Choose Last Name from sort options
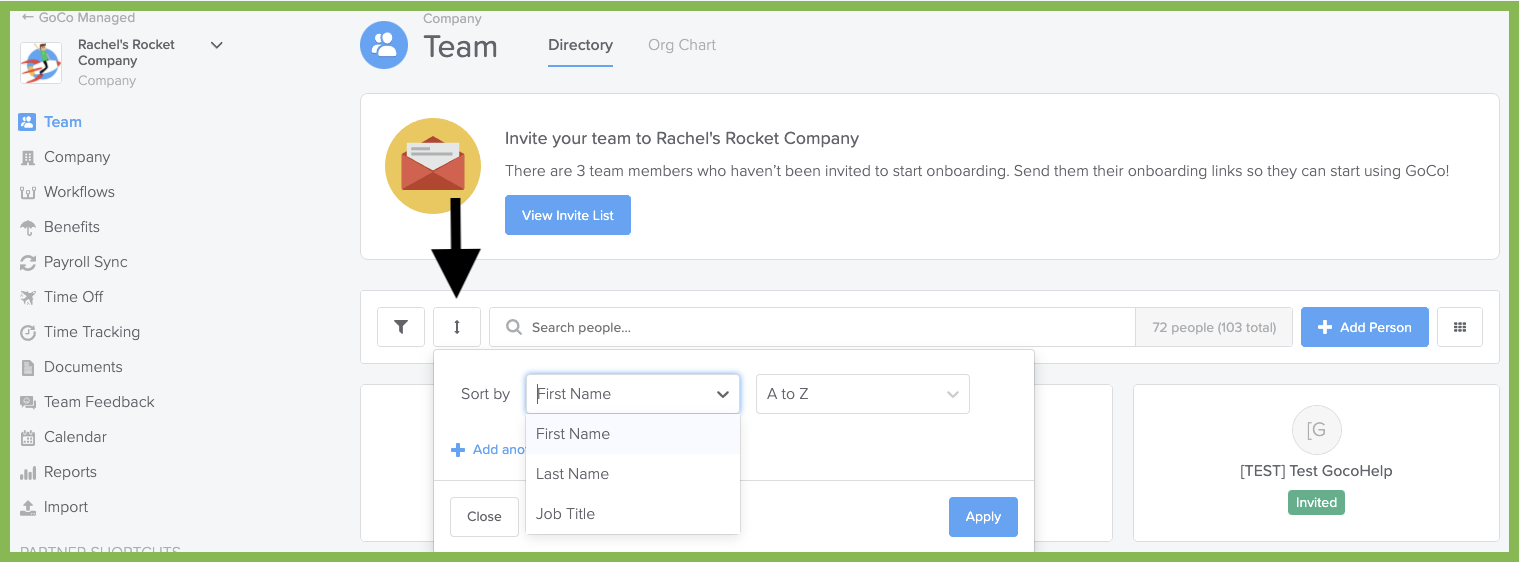Image resolution: width=1520 pixels, height=562 pixels. click(633, 474)
